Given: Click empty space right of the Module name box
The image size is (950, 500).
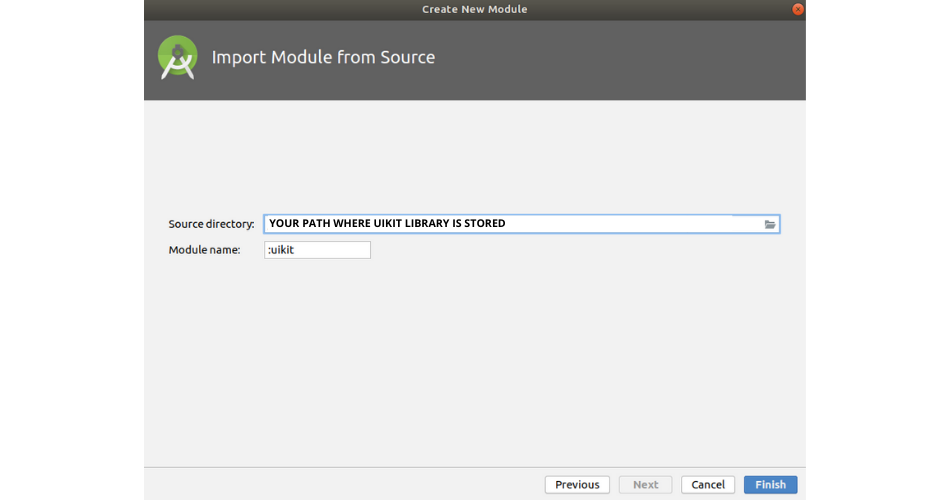Looking at the screenshot, I should pos(576,250).
